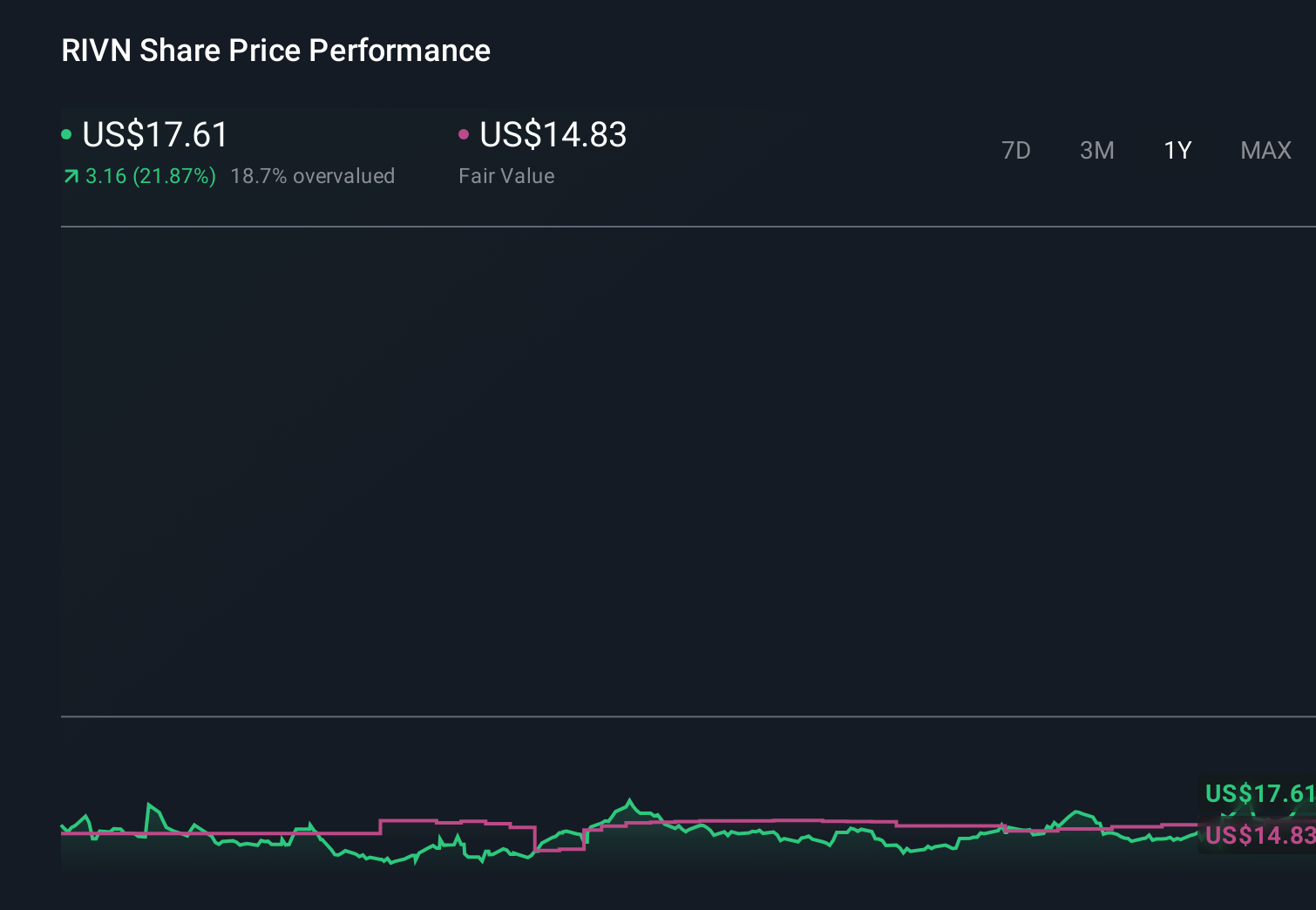
Task: Click the raised plateau of pink fair-value line
Action: [x=408, y=820]
